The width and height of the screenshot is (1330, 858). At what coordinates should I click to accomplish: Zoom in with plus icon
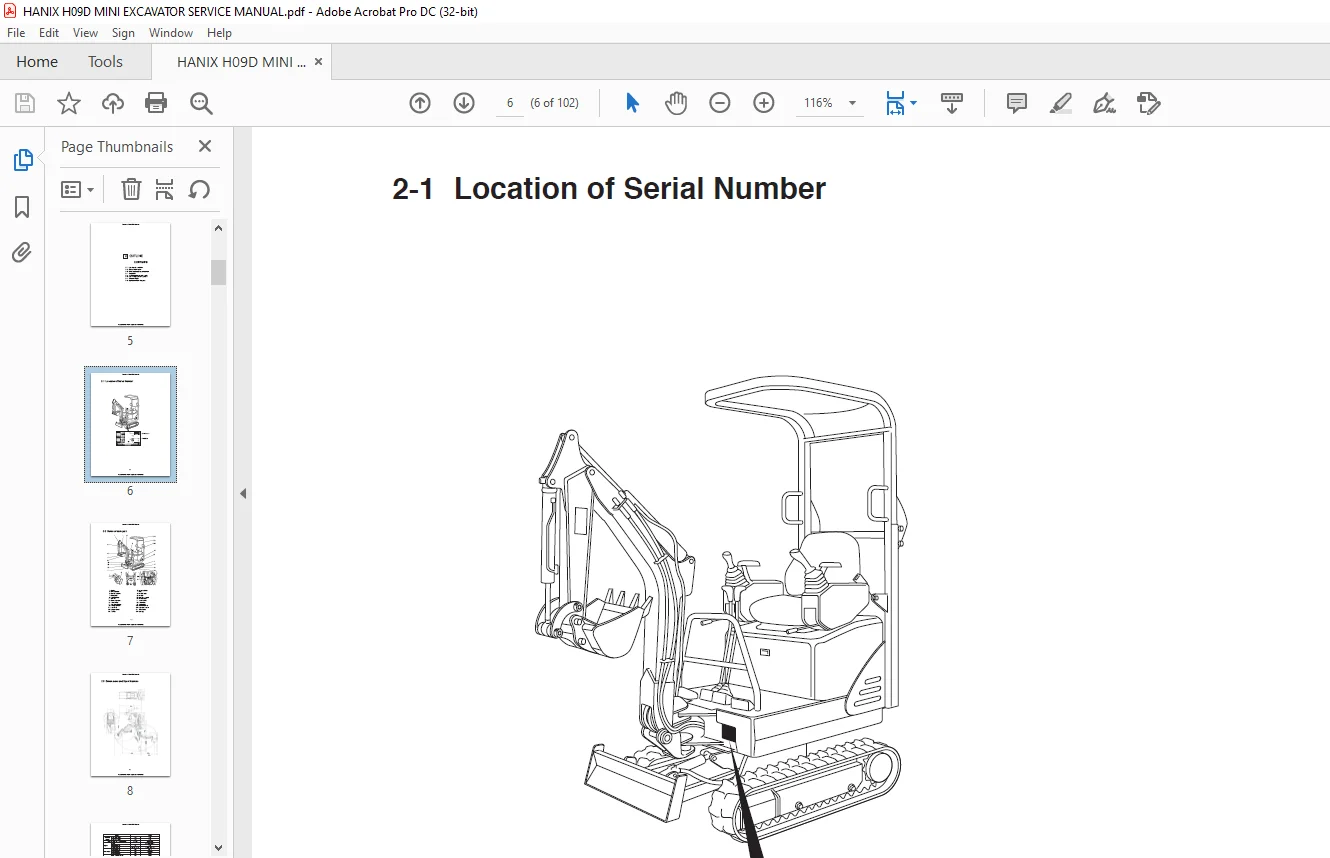pos(764,103)
